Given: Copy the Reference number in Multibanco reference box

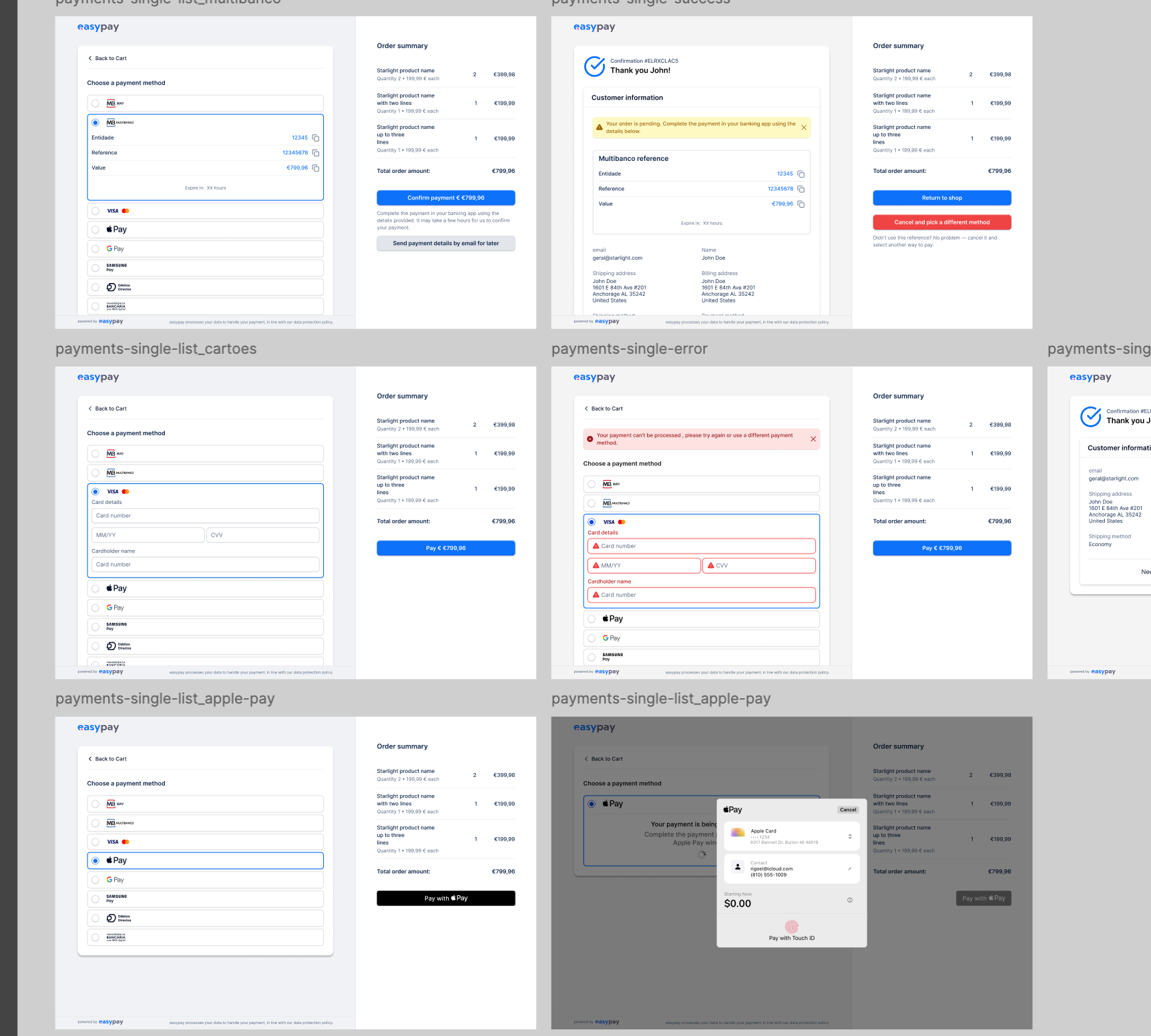Looking at the screenshot, I should point(801,189).
